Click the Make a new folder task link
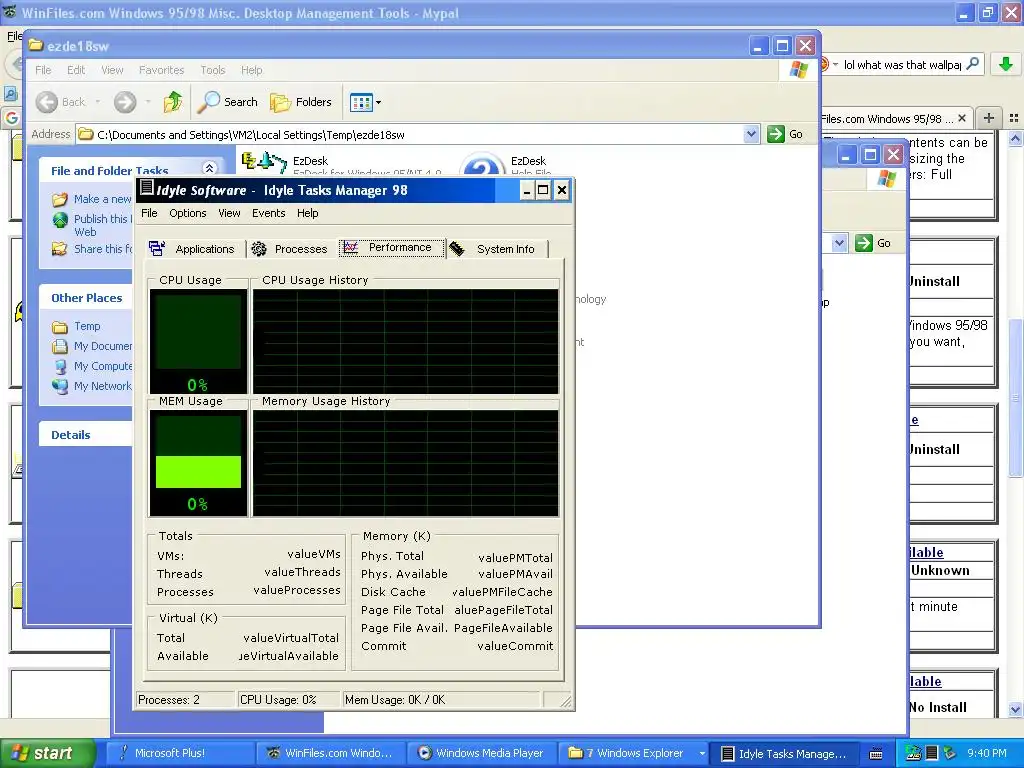The width and height of the screenshot is (1024, 768). 93,199
